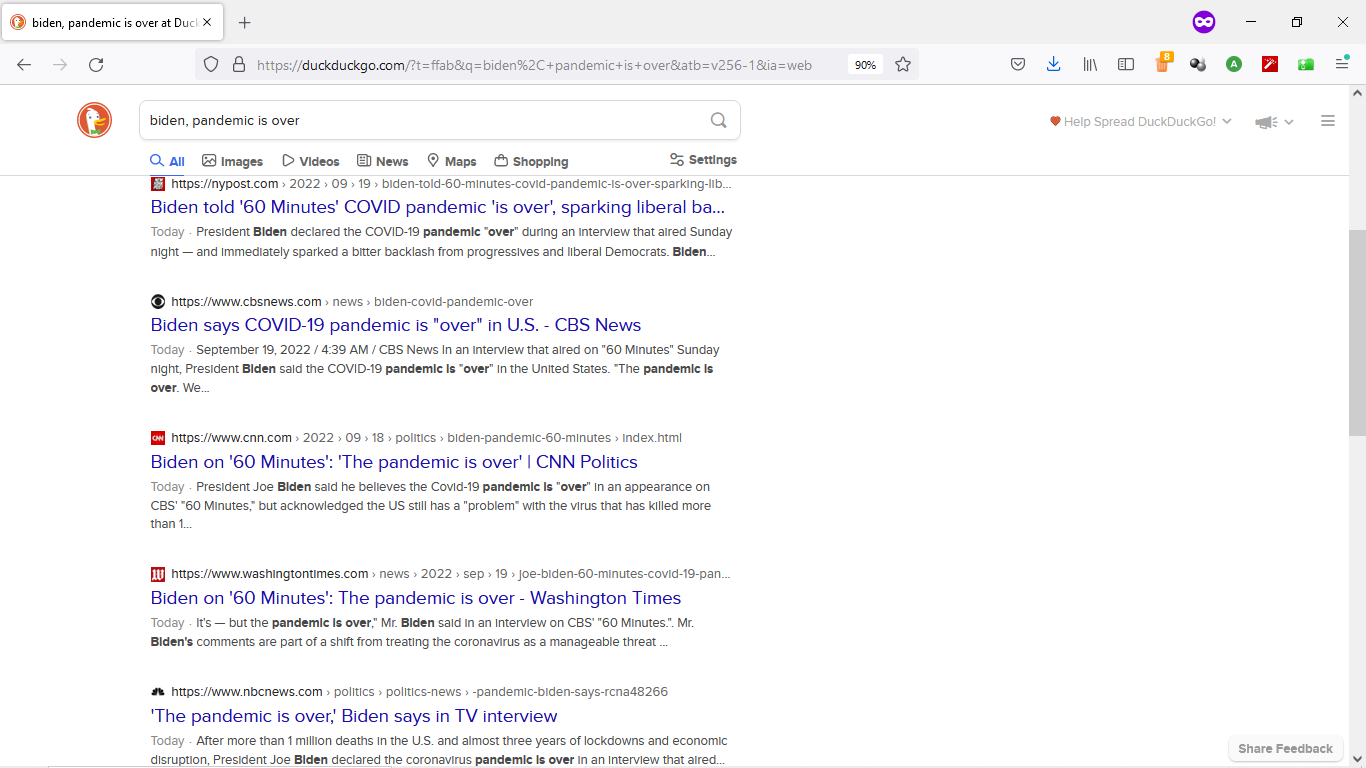The height and width of the screenshot is (768, 1366).
Task: Expand the Help Spread DuckDuckGo dropdown
Action: pos(1141,121)
